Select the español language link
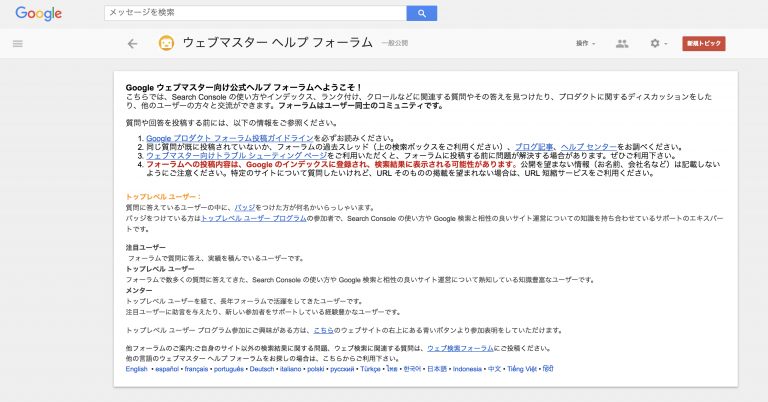The width and height of the screenshot is (768, 402). point(167,369)
